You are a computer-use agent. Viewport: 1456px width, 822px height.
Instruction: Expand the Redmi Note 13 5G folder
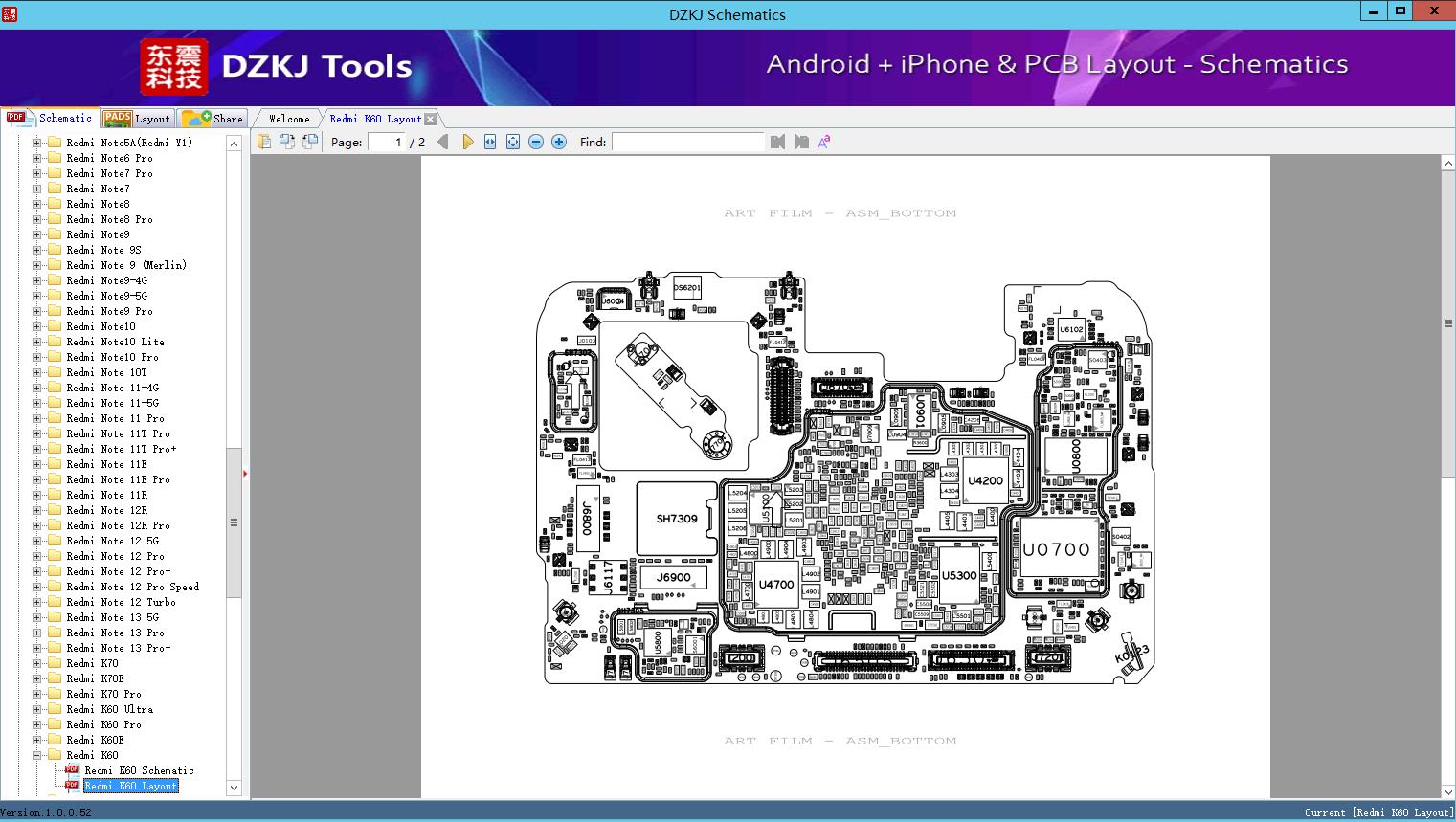coord(37,617)
